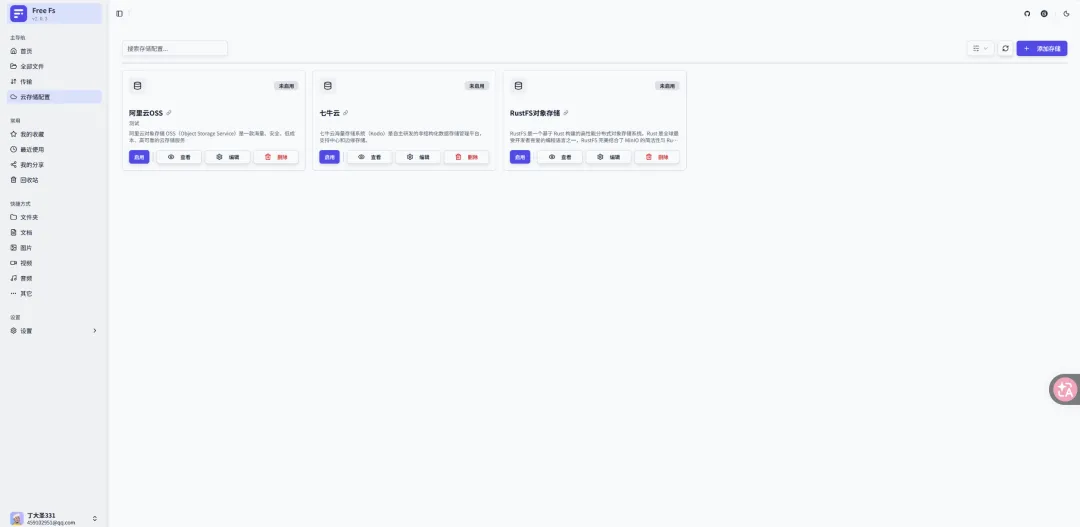Click the Gitee icon in header
The image size is (1080, 527).
tap(1044, 14)
